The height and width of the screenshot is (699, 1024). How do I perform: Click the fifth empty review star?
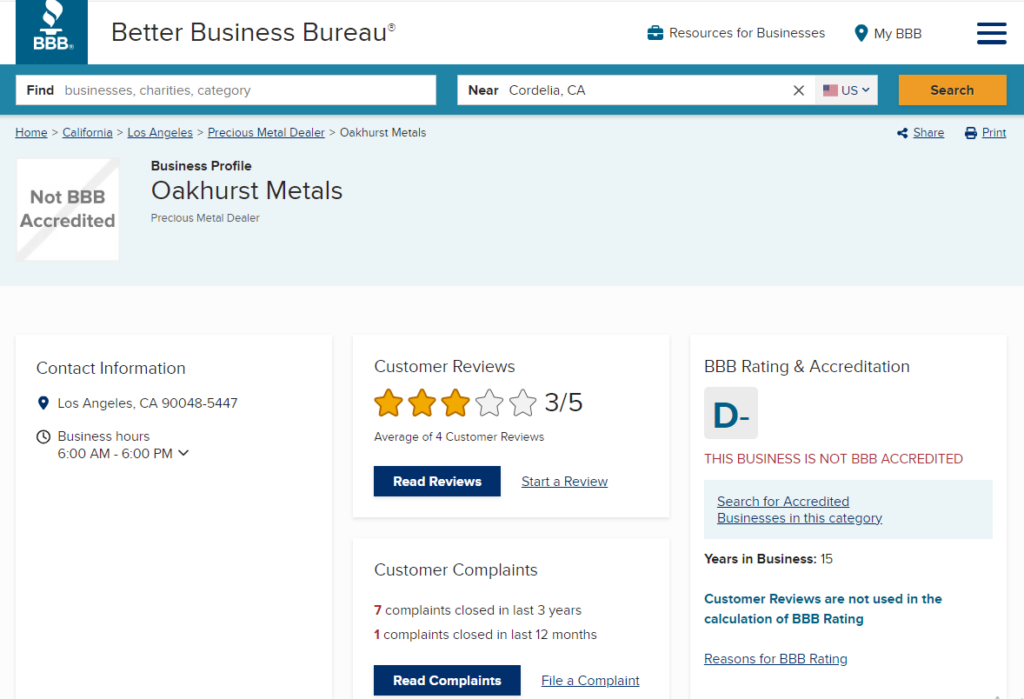pos(522,403)
